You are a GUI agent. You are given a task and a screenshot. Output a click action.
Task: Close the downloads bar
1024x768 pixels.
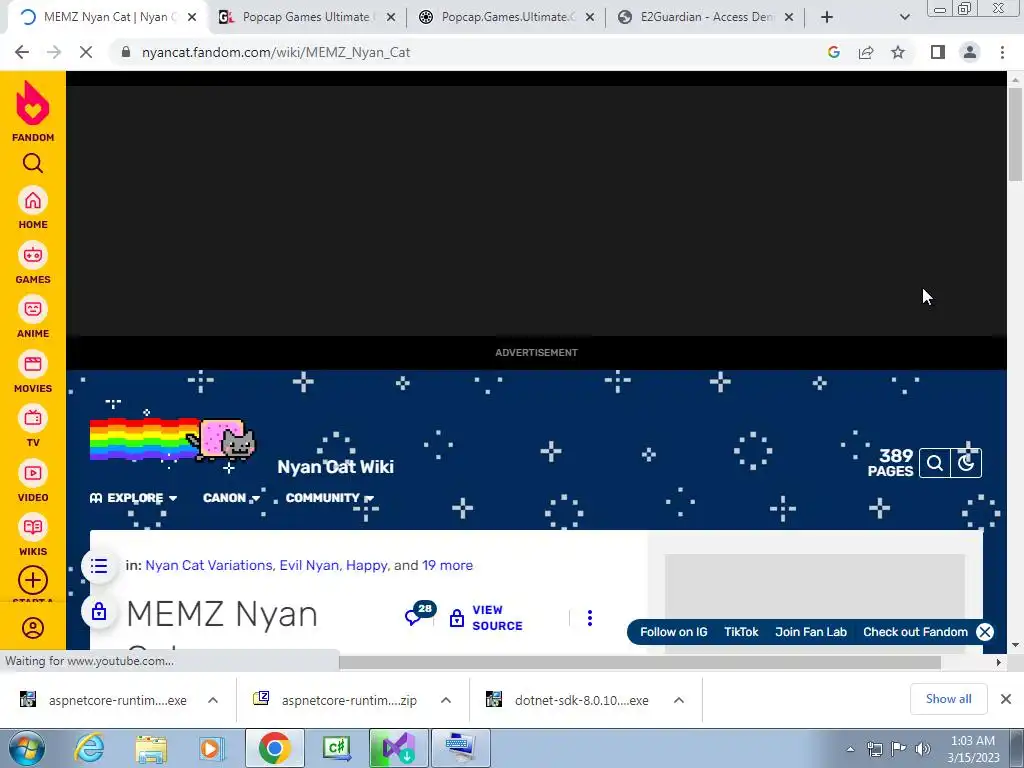(1006, 699)
